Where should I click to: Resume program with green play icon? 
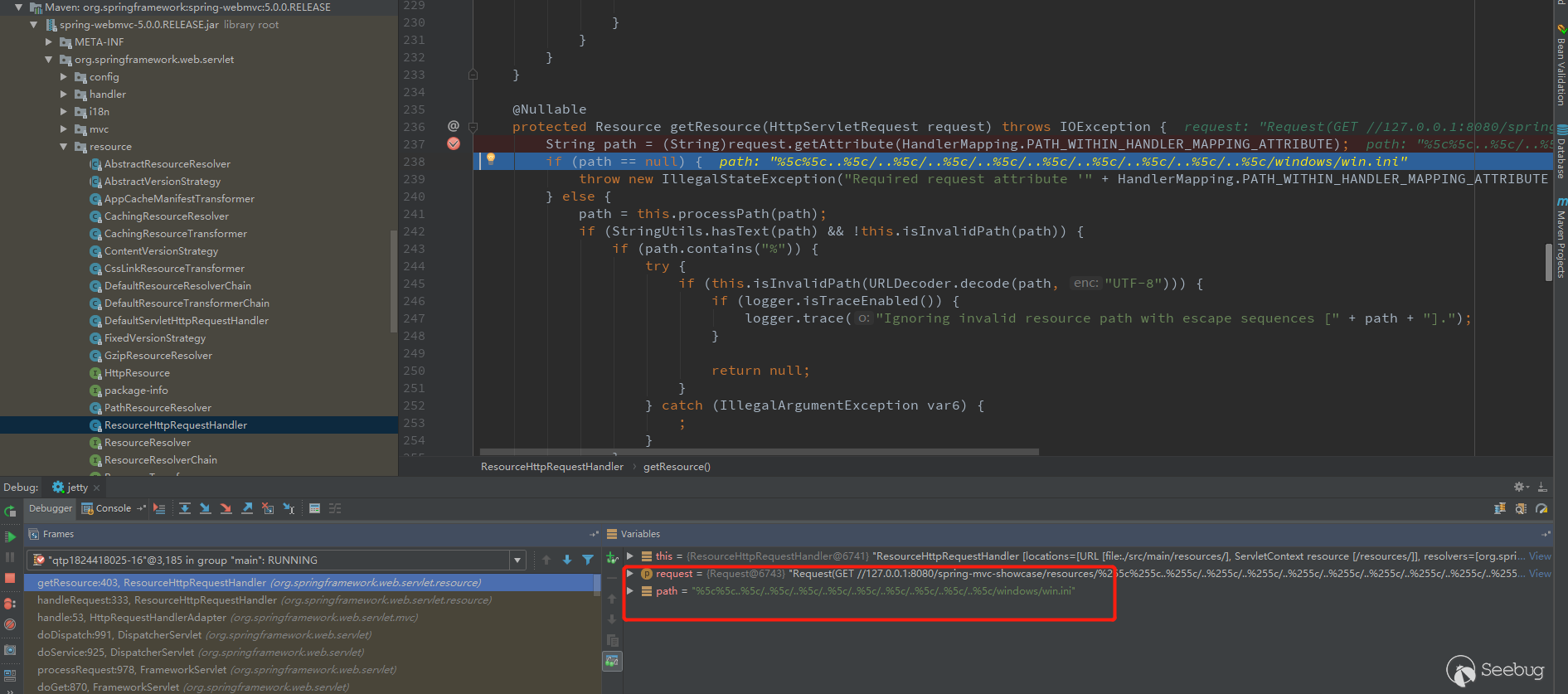point(10,536)
